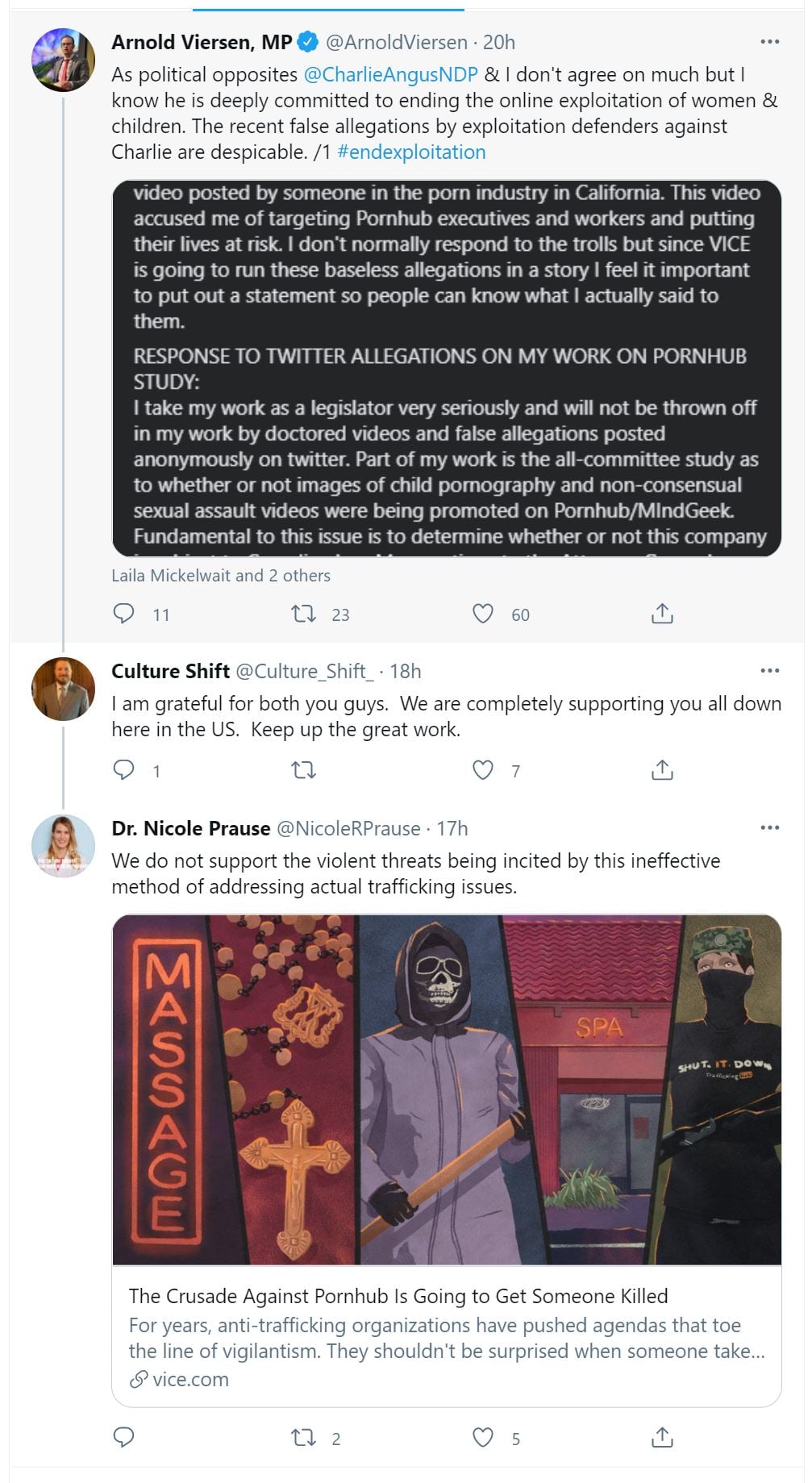Open more options on Culture Shift's tweet
The width and height of the screenshot is (812, 1483).
(769, 671)
